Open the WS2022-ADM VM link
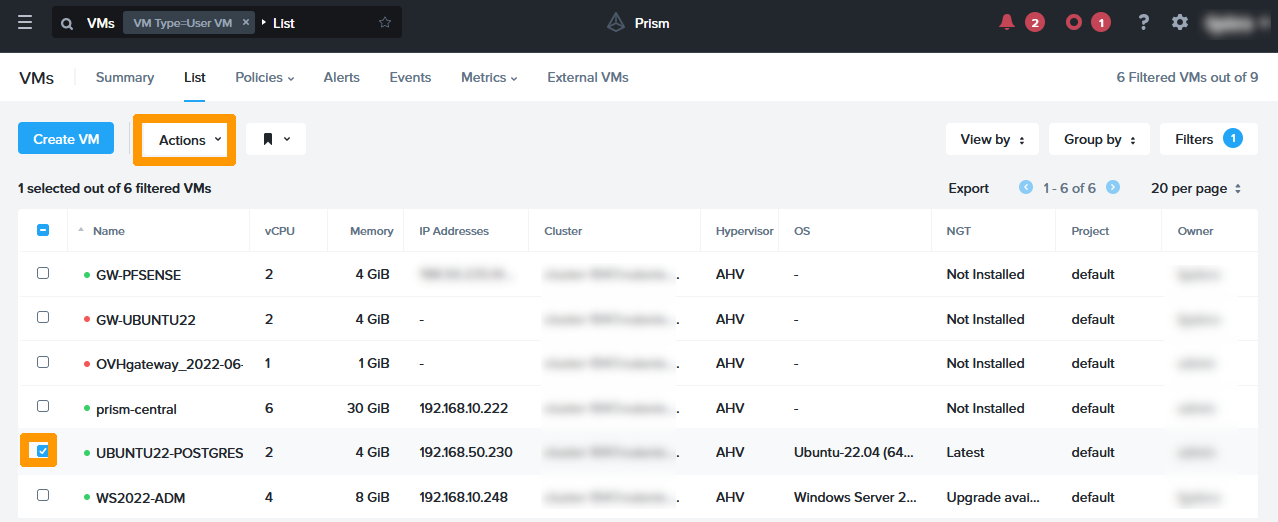Viewport: 1278px width, 522px height. coord(140,497)
